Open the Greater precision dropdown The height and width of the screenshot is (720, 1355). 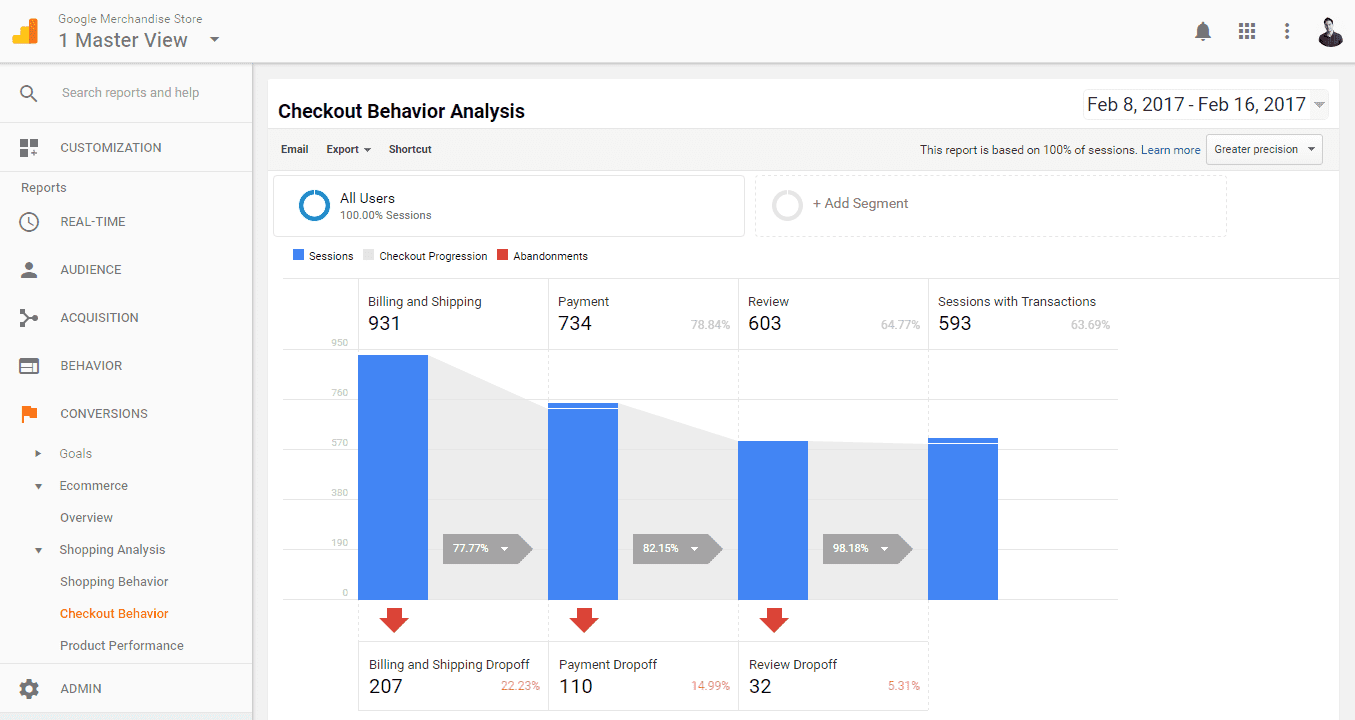1263,148
